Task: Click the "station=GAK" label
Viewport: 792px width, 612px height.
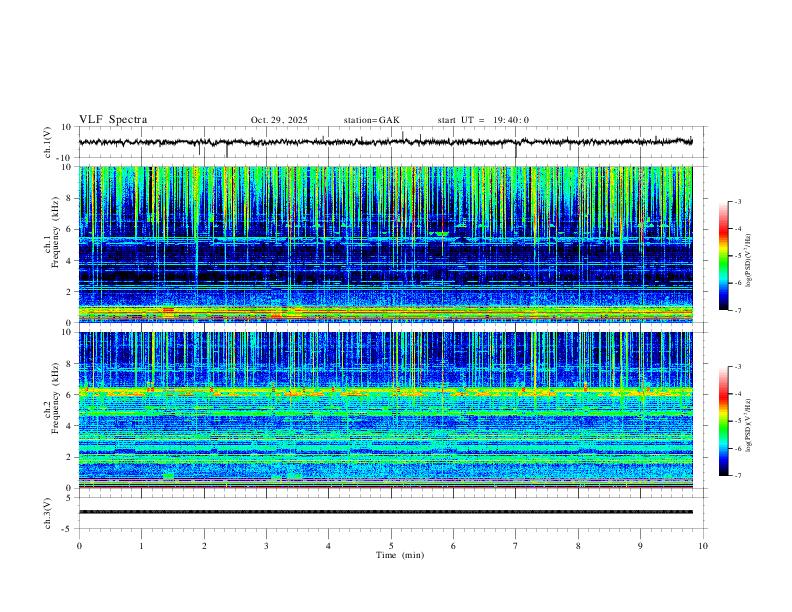Action: coord(371,120)
